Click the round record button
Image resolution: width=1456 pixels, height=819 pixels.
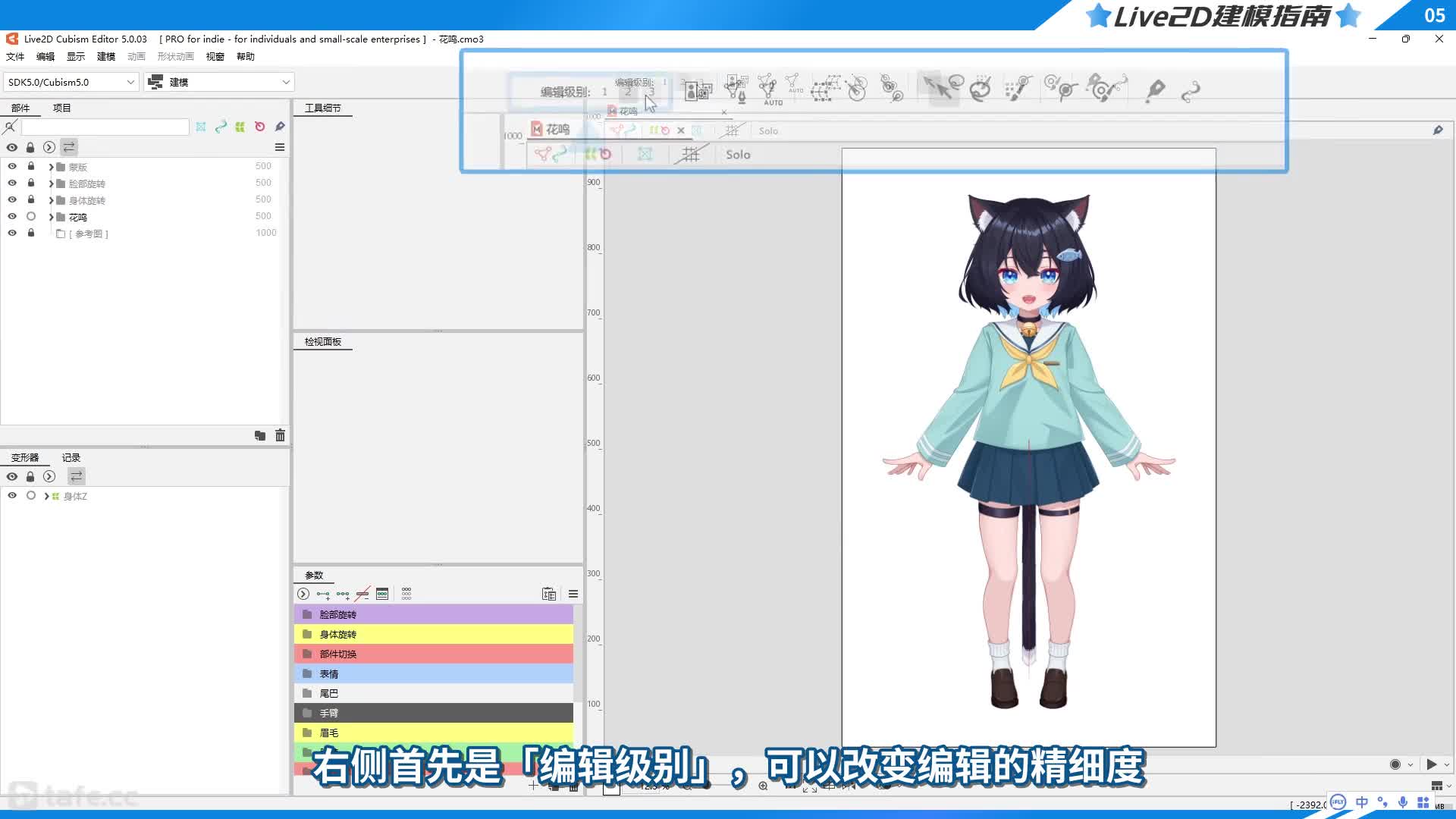(x=1395, y=764)
